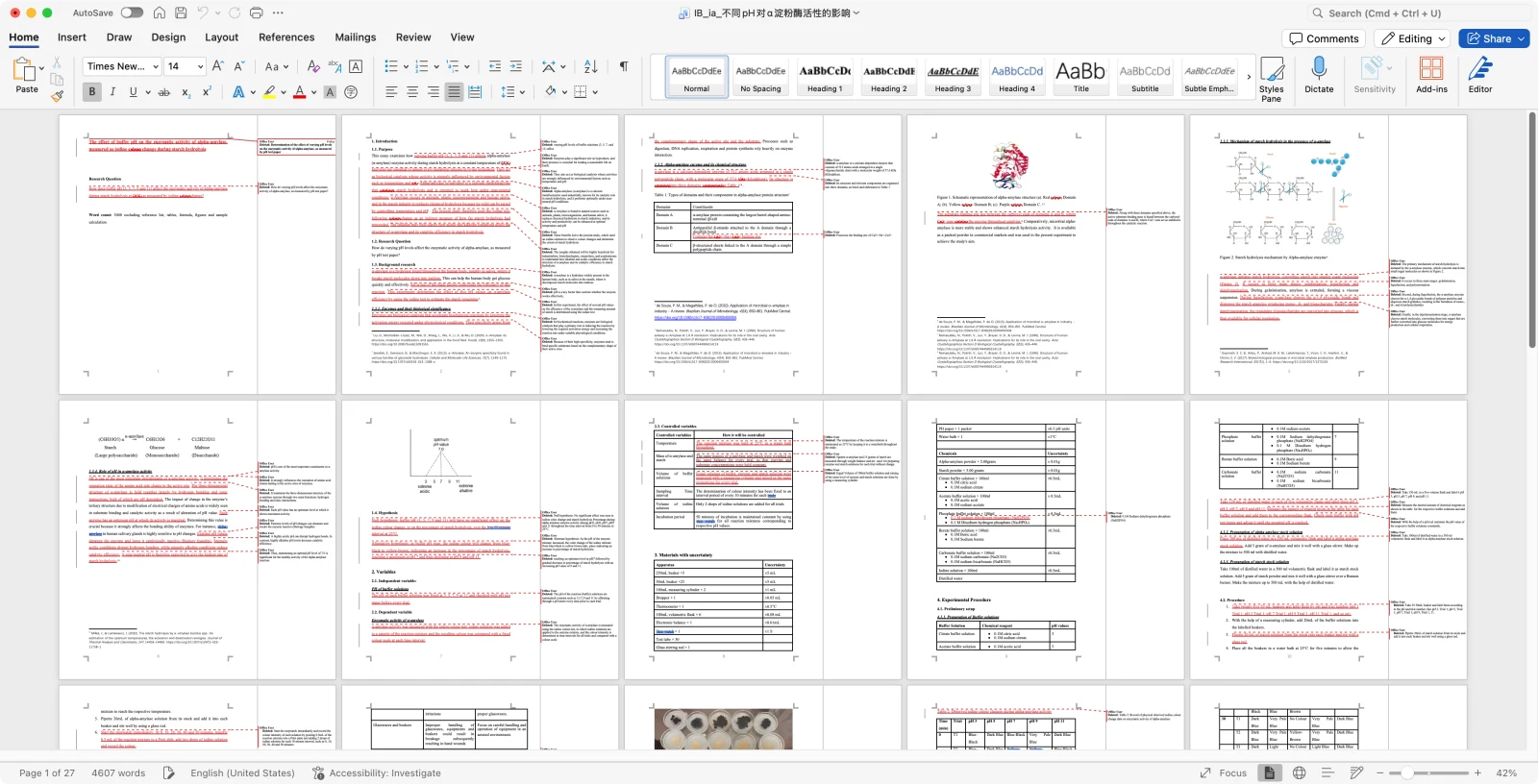
Task: Open the line spacing dropdown
Action: (512, 92)
